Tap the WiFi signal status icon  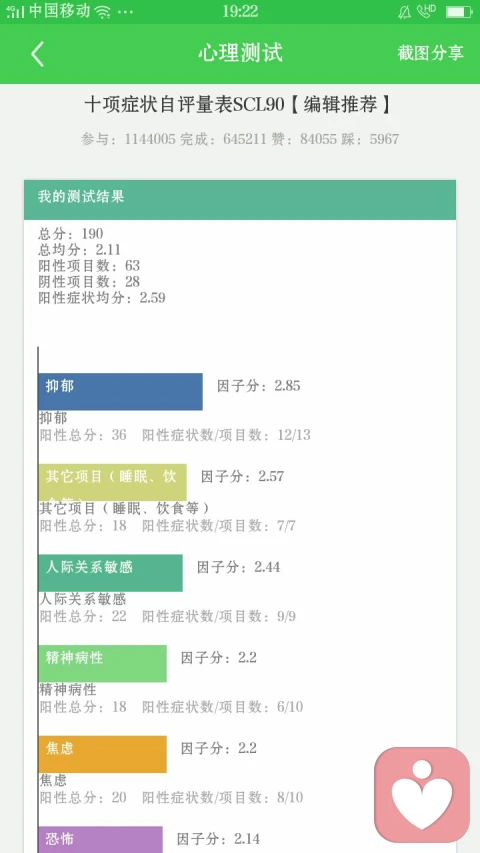point(102,12)
